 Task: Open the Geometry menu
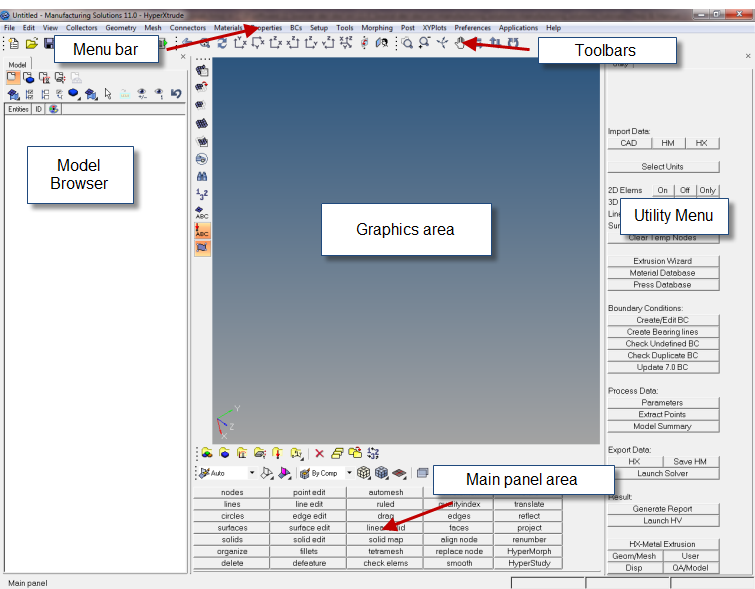pyautogui.click(x=121, y=28)
